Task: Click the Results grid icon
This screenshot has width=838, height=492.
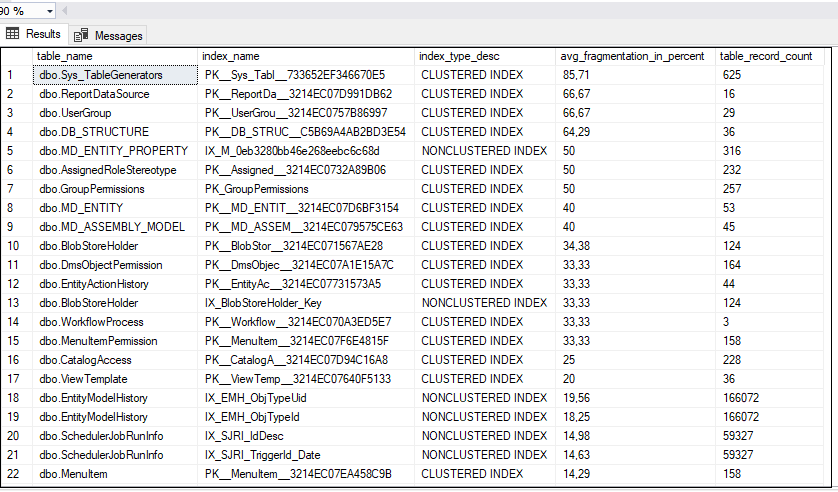Action: click(x=14, y=34)
